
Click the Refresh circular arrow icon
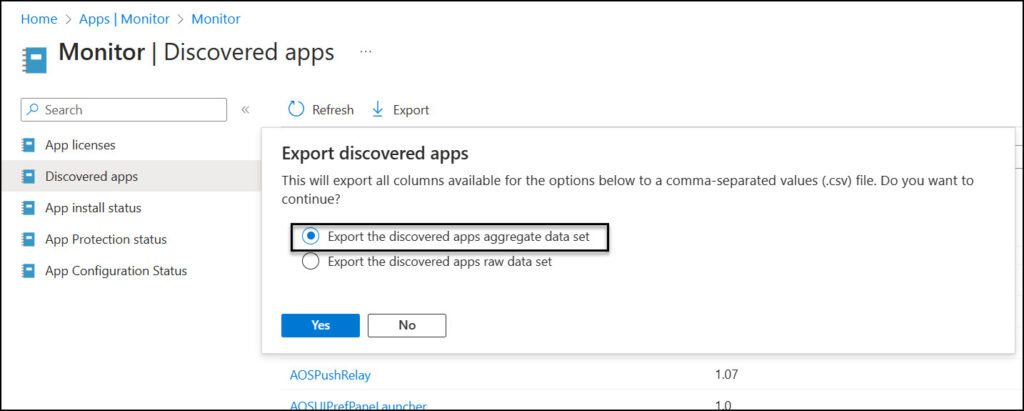[296, 109]
